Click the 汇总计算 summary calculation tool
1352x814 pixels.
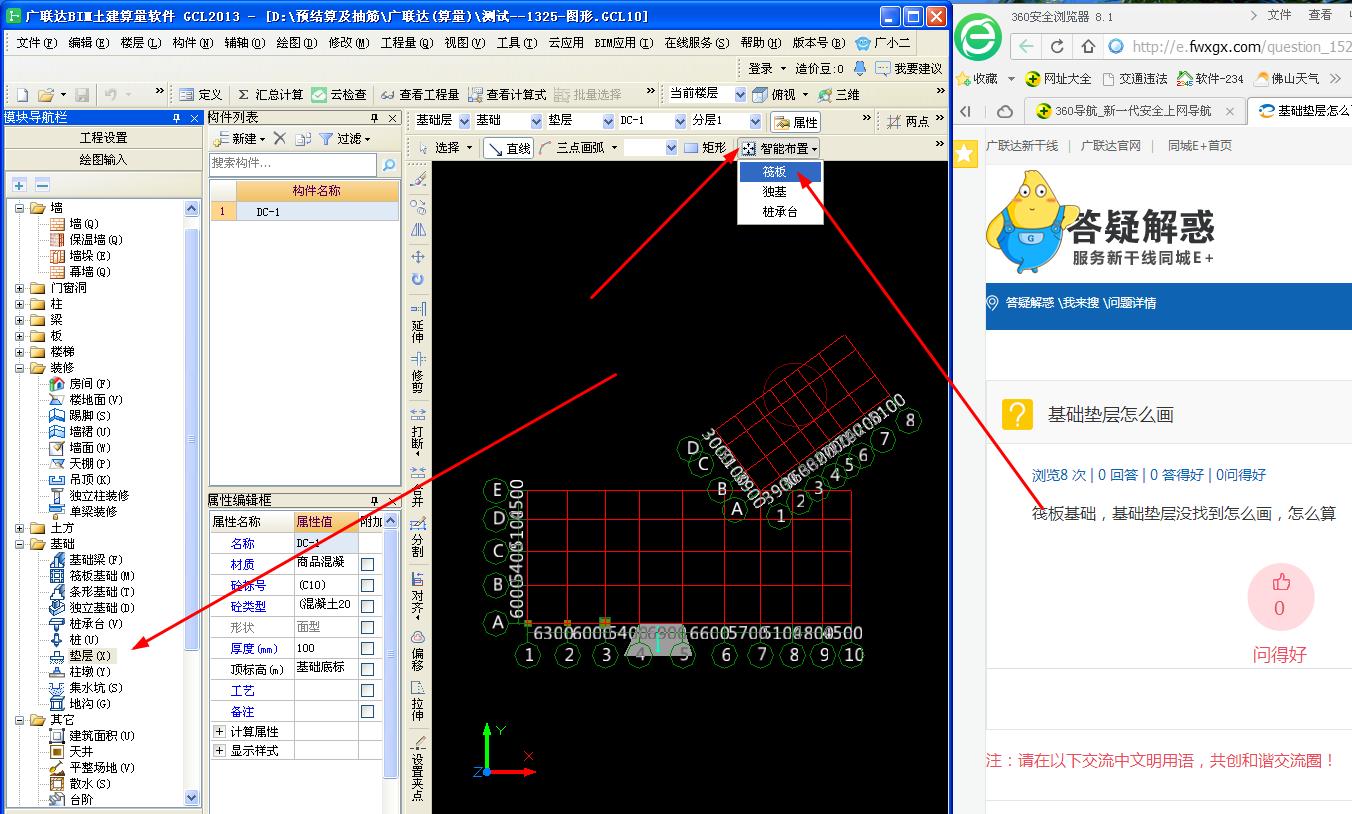pos(270,94)
